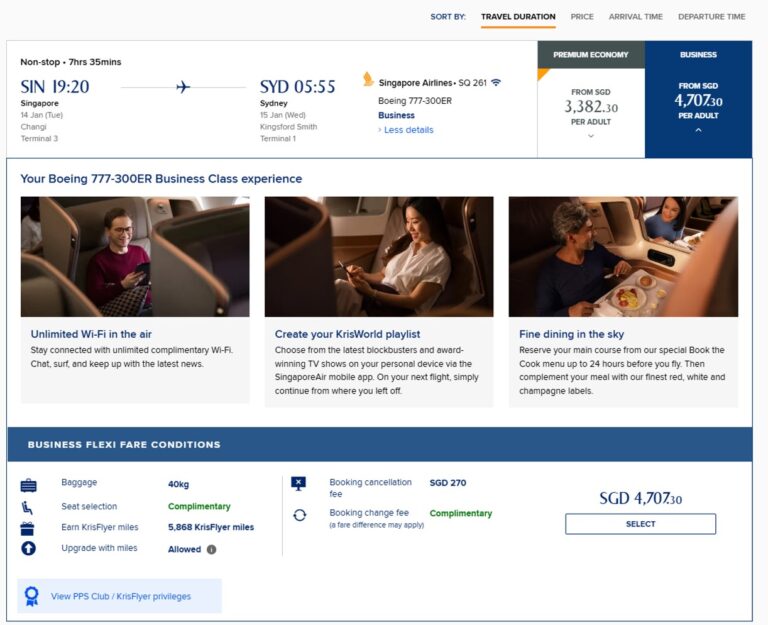
Task: Click the Singapore Airlines logo icon
Action: coord(368,80)
